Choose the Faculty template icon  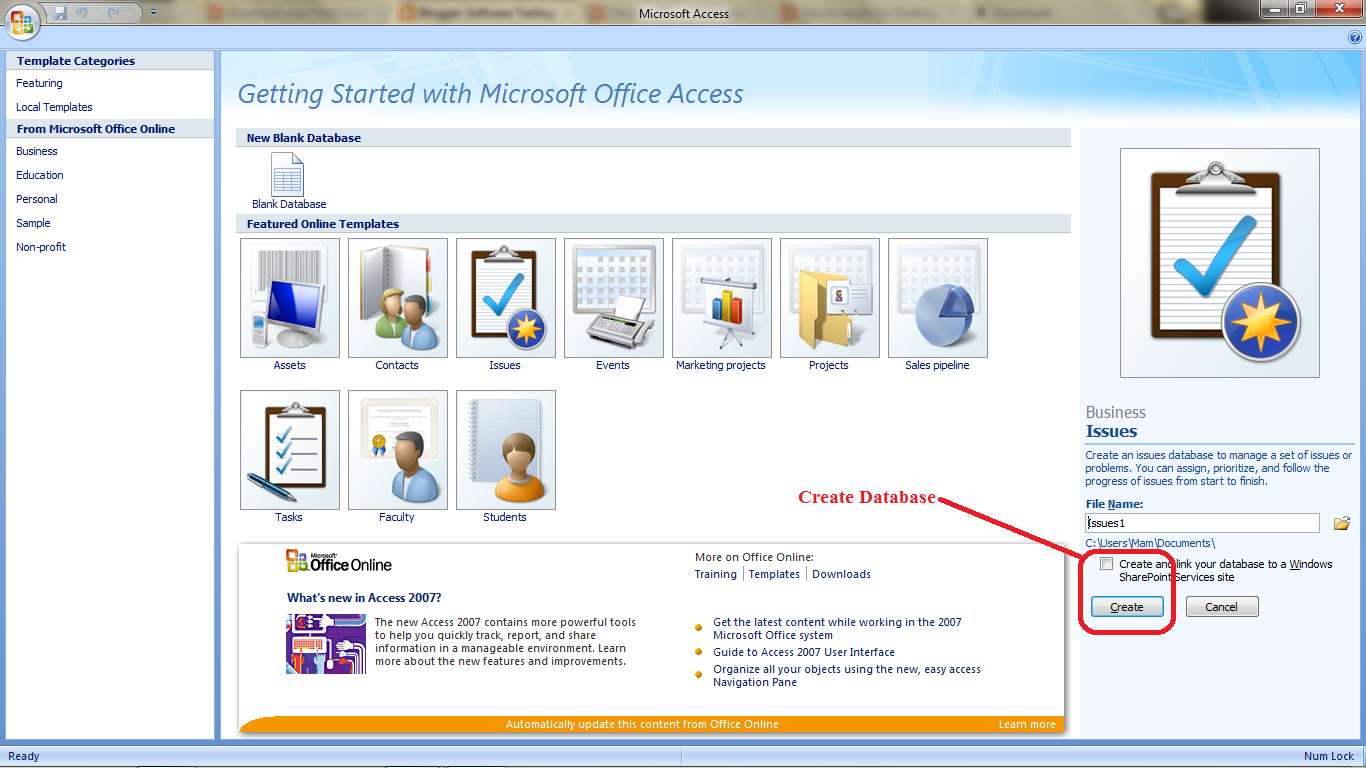(397, 450)
